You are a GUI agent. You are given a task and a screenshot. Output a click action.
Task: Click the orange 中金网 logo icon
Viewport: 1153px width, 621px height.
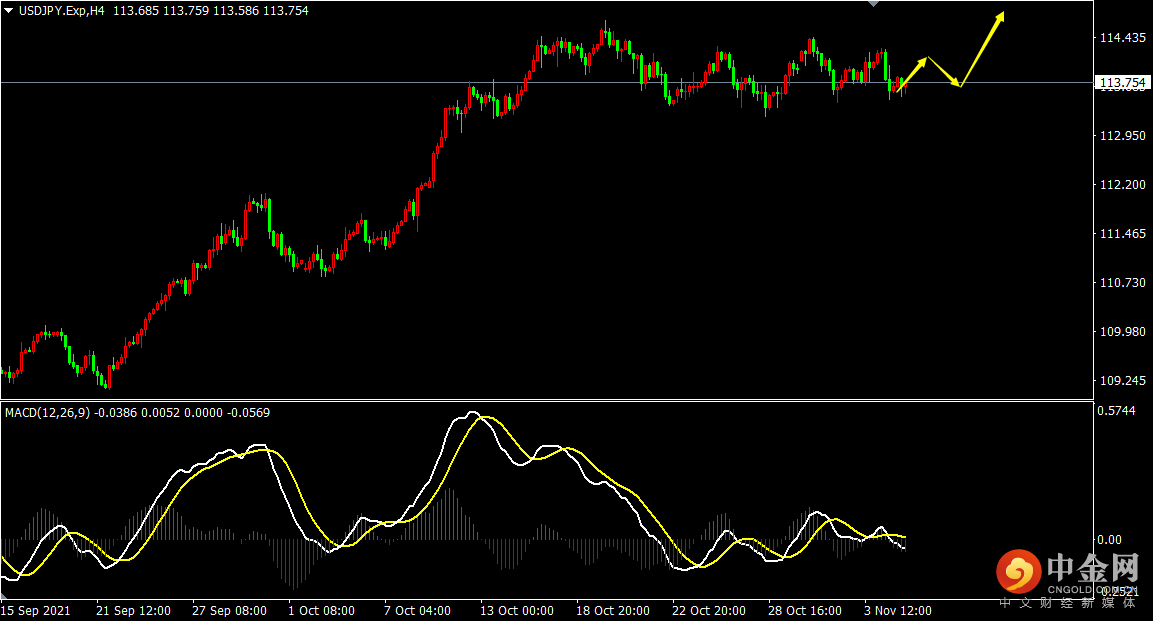1018,573
